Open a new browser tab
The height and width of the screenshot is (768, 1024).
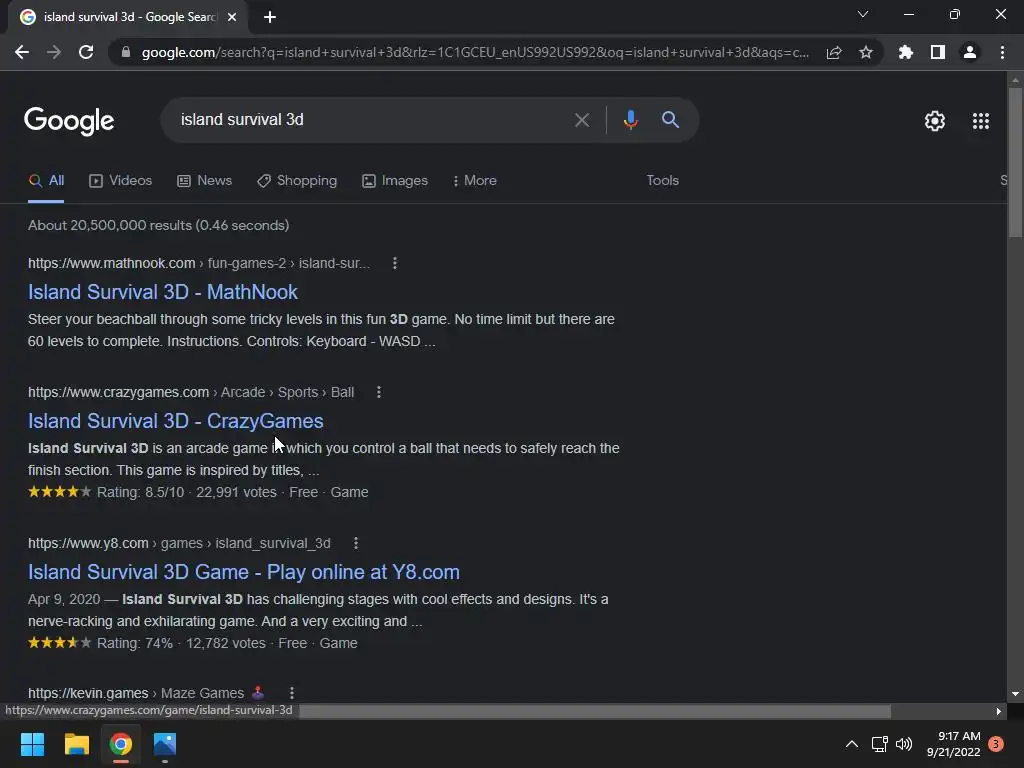coord(270,17)
